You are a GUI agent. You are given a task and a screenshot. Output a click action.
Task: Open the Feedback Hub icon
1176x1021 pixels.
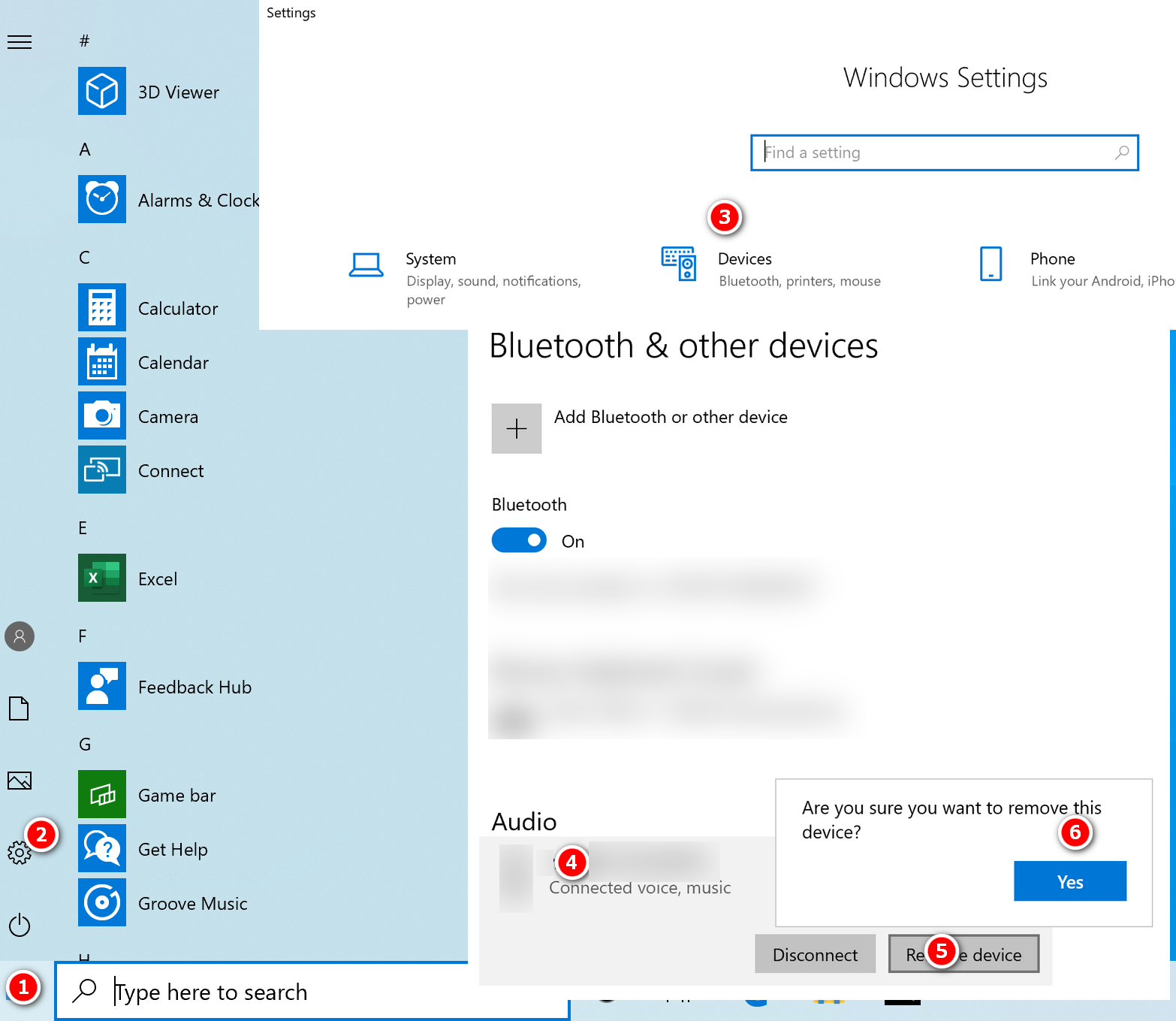tap(102, 686)
